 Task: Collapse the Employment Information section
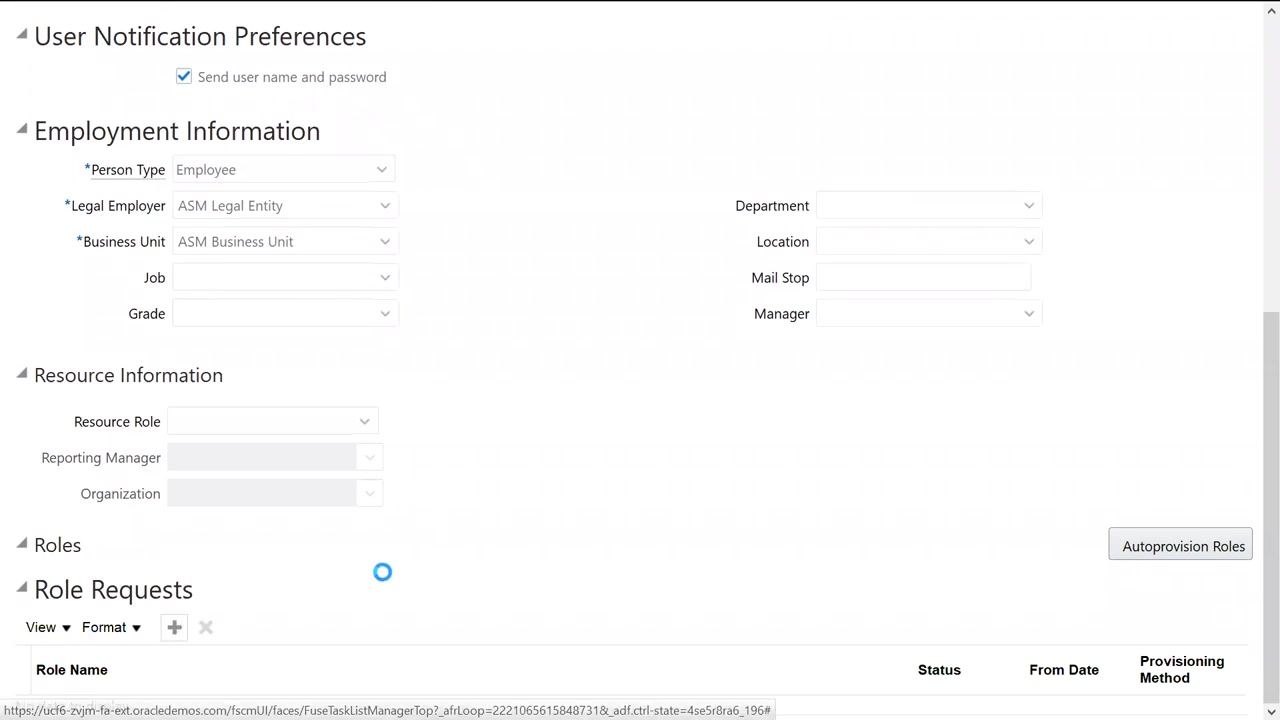coord(21,129)
